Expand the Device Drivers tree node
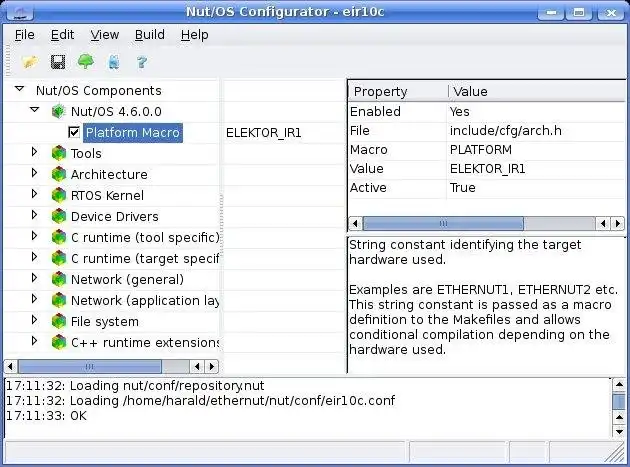The width and height of the screenshot is (630, 467). point(35,215)
